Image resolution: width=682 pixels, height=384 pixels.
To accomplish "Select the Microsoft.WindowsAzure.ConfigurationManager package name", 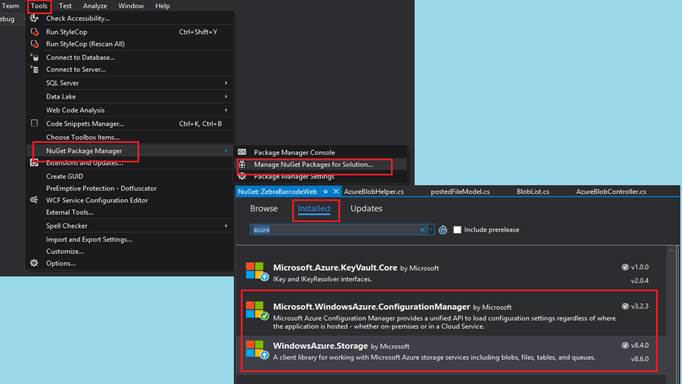I will [x=371, y=307].
